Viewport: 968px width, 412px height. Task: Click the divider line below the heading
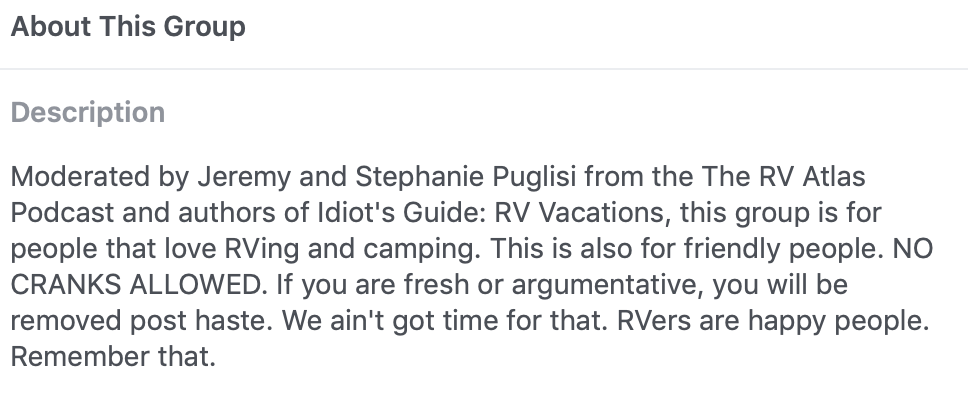pyautogui.click(x=484, y=69)
